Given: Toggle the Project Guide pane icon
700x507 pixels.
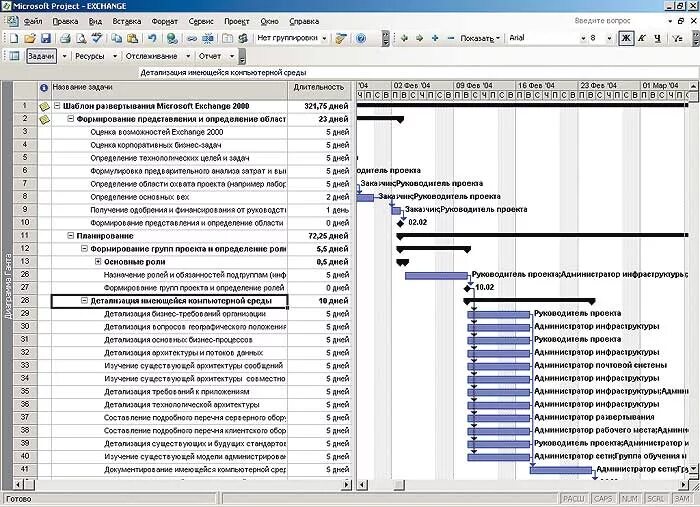Looking at the screenshot, I should click(15, 56).
